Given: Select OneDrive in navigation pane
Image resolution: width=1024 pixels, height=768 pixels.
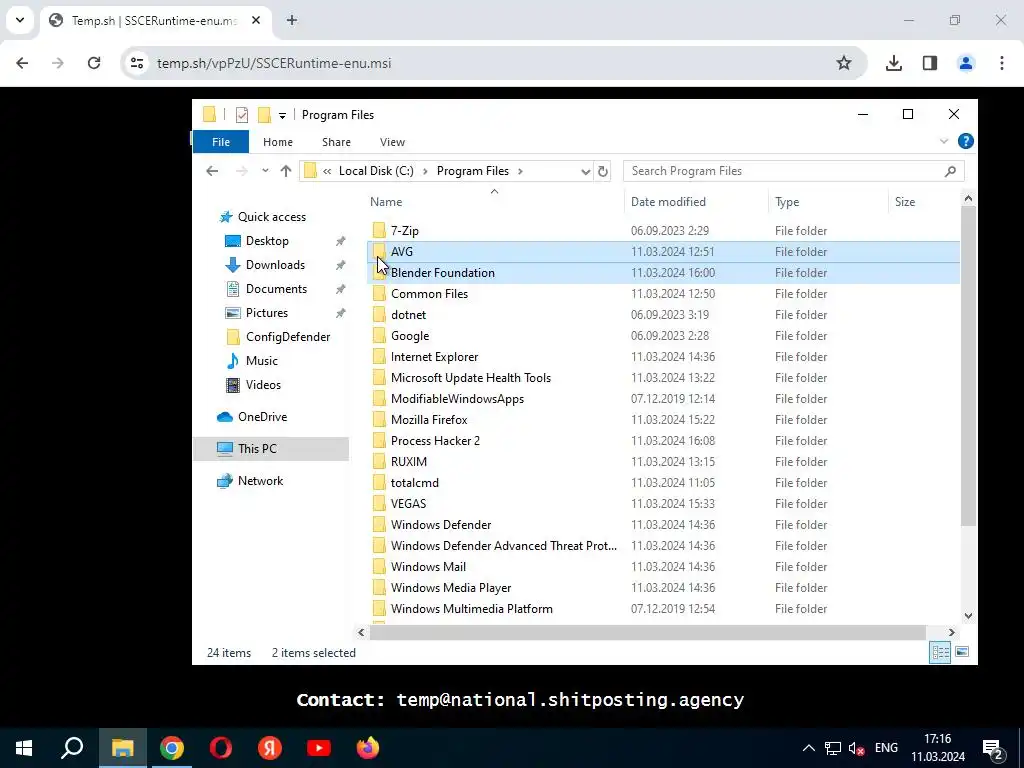Looking at the screenshot, I should pos(262,417).
